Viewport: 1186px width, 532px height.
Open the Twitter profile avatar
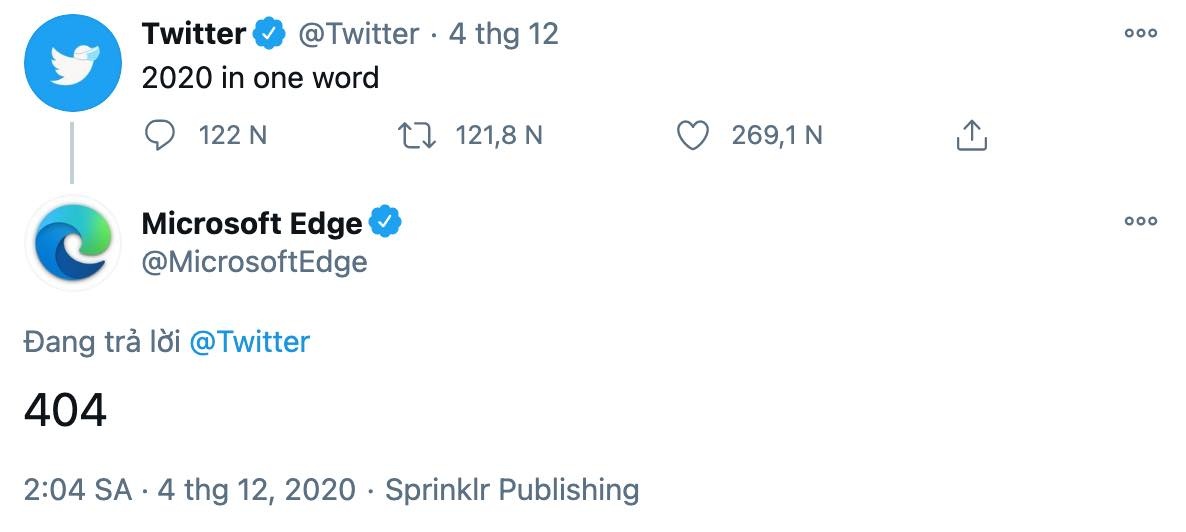[72, 62]
